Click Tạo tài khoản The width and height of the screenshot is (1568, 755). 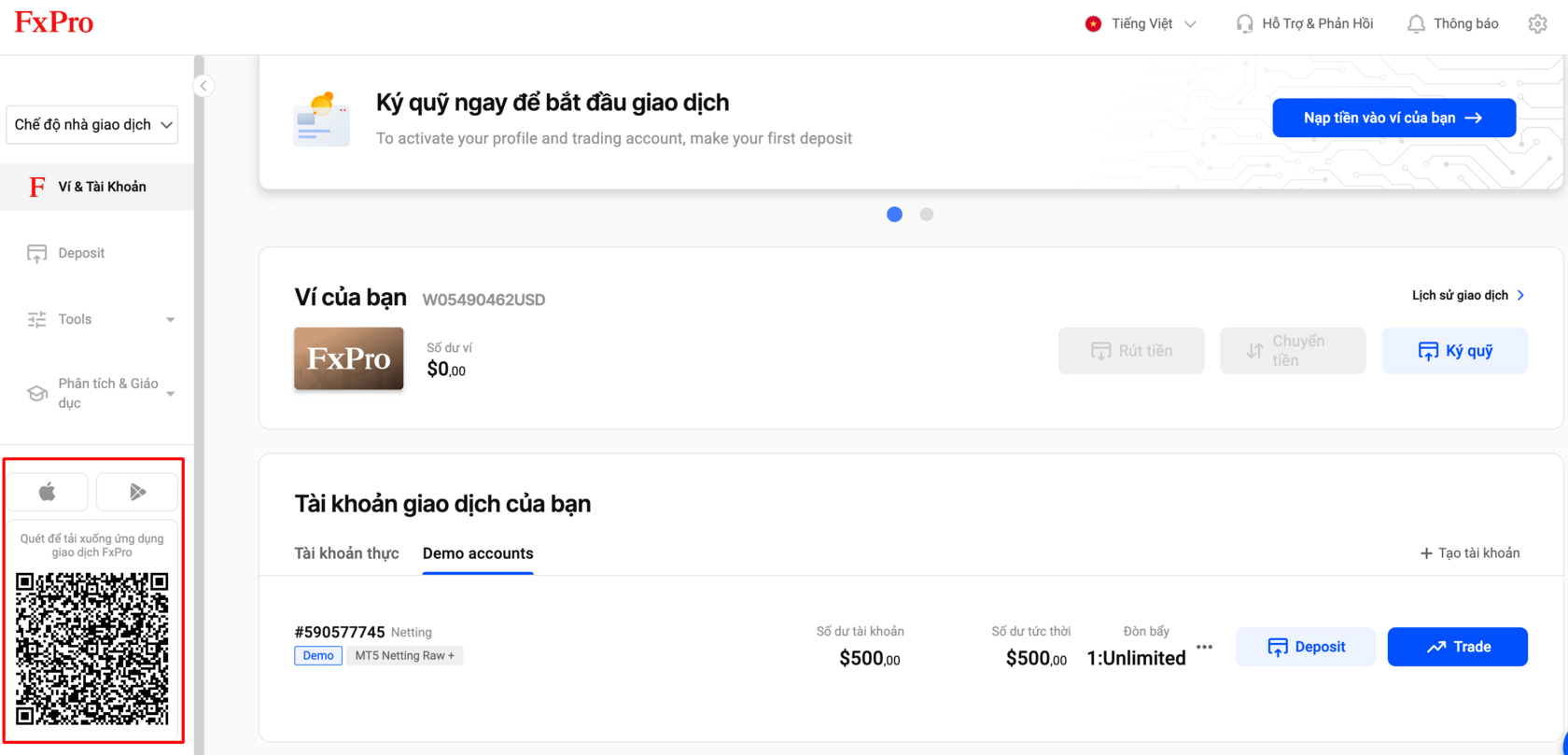pyautogui.click(x=1470, y=553)
